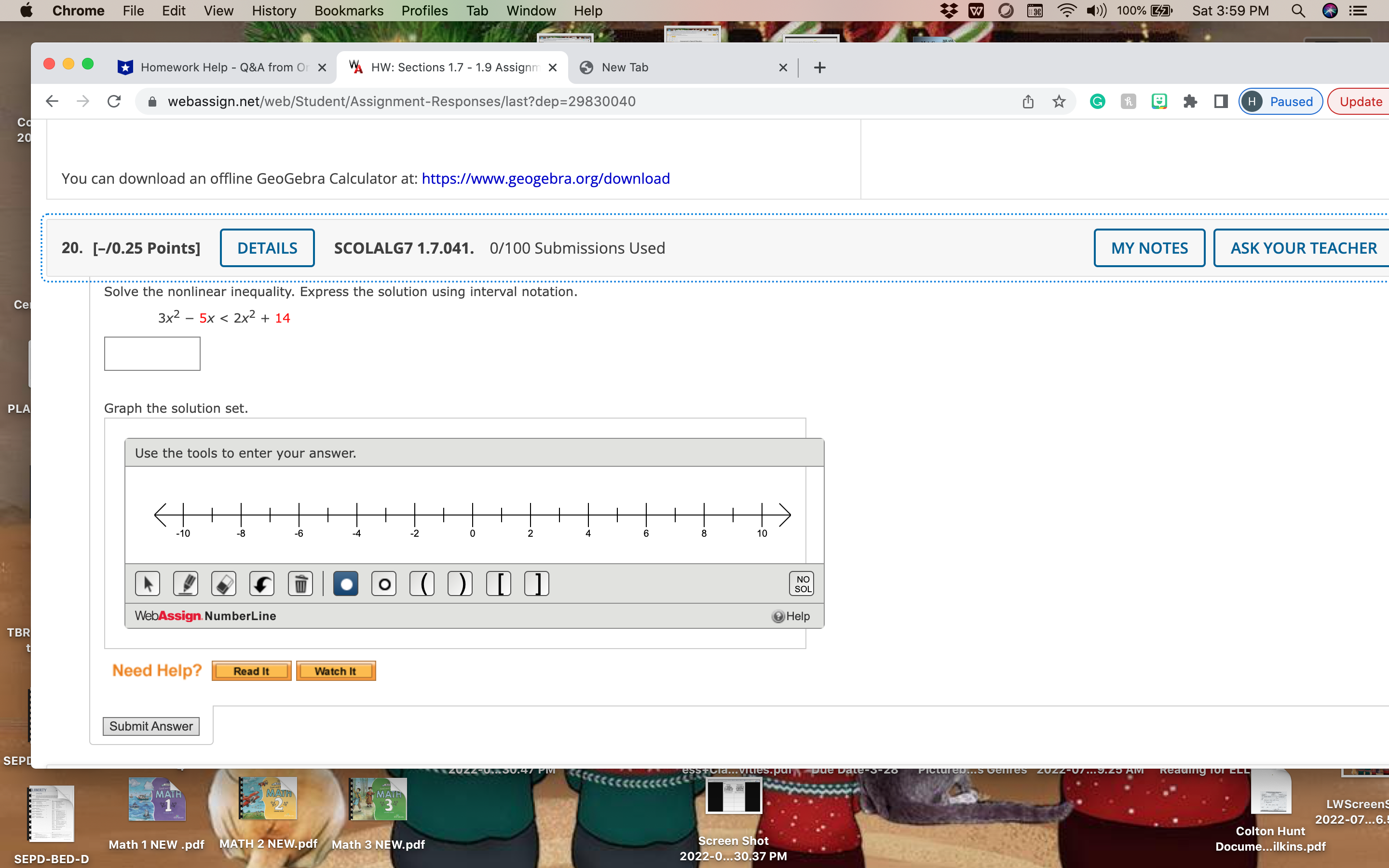
Task: Click the undo arrow in NumberLine toolbar
Action: [x=262, y=583]
